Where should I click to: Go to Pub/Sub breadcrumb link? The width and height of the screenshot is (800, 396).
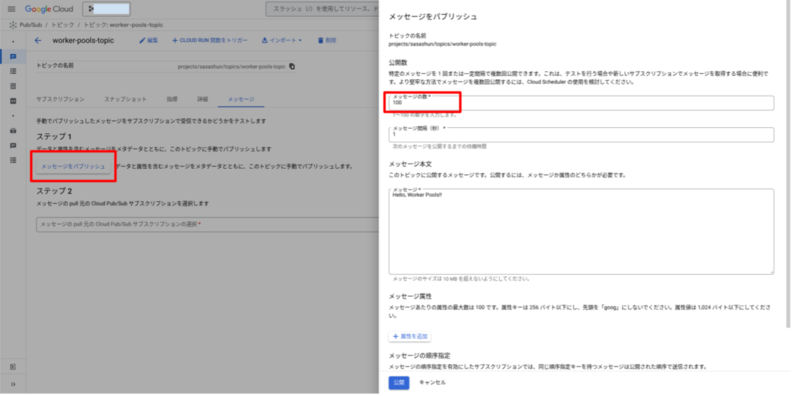click(31, 24)
